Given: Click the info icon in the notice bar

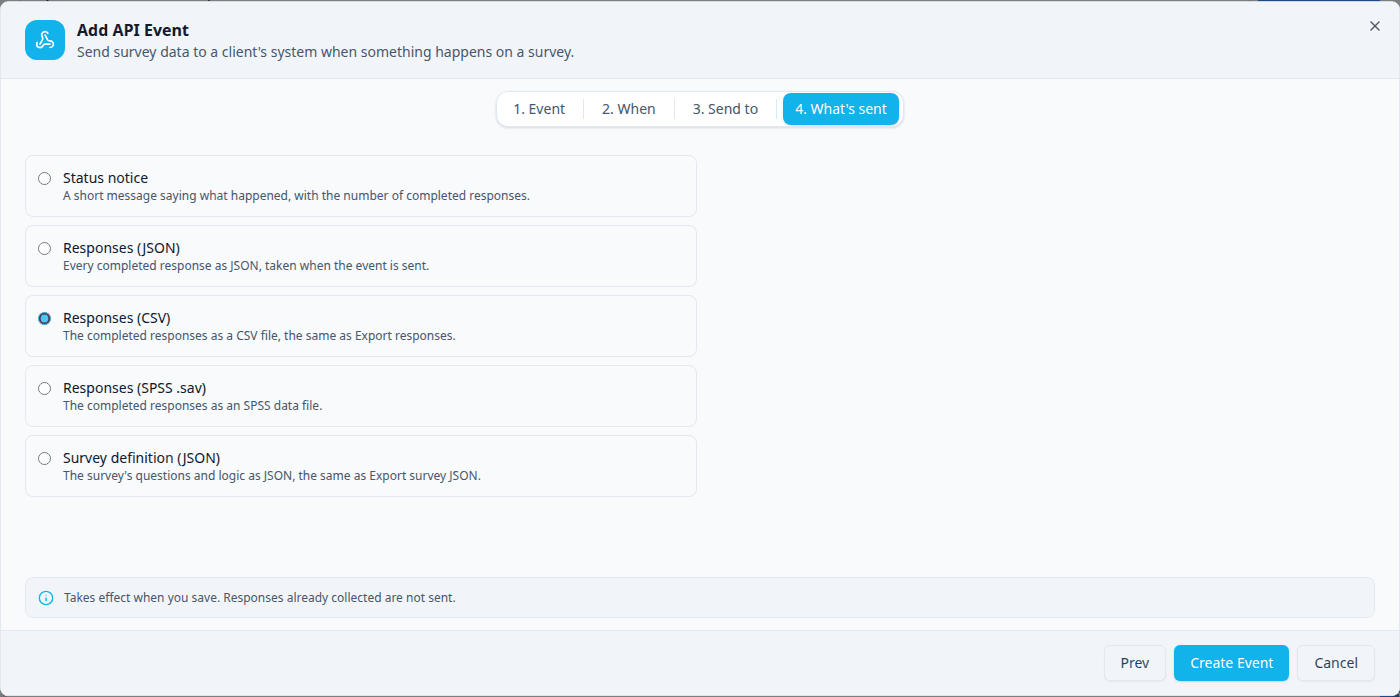Looking at the screenshot, I should (x=46, y=598).
